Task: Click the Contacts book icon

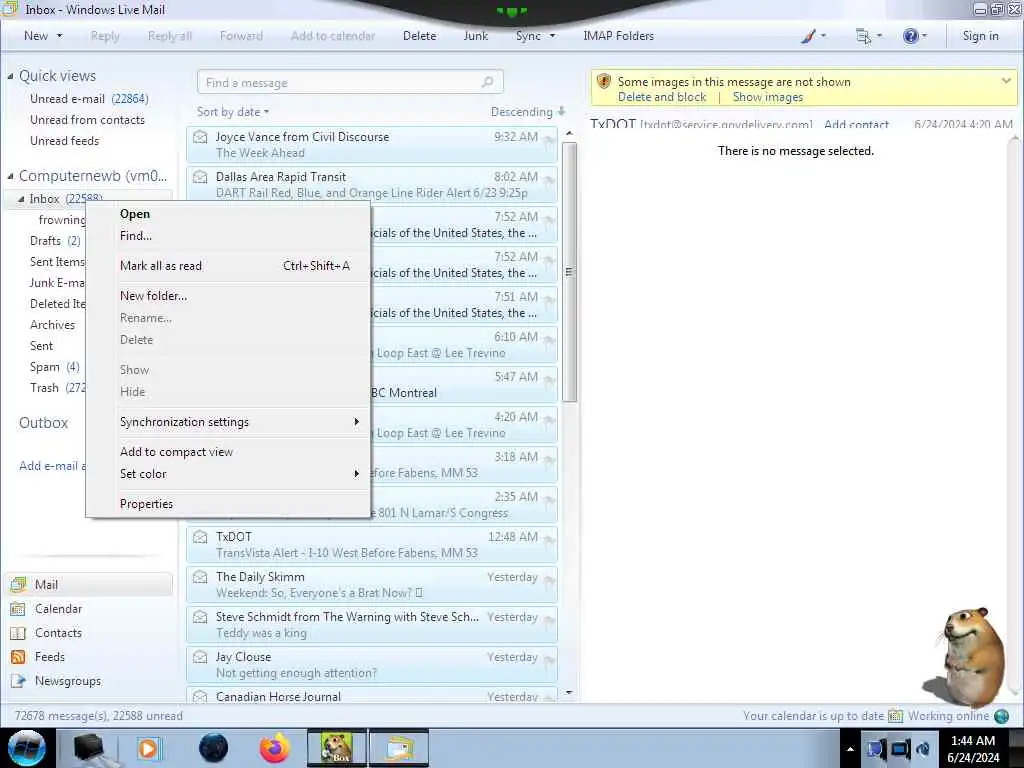Action: pyautogui.click(x=18, y=633)
